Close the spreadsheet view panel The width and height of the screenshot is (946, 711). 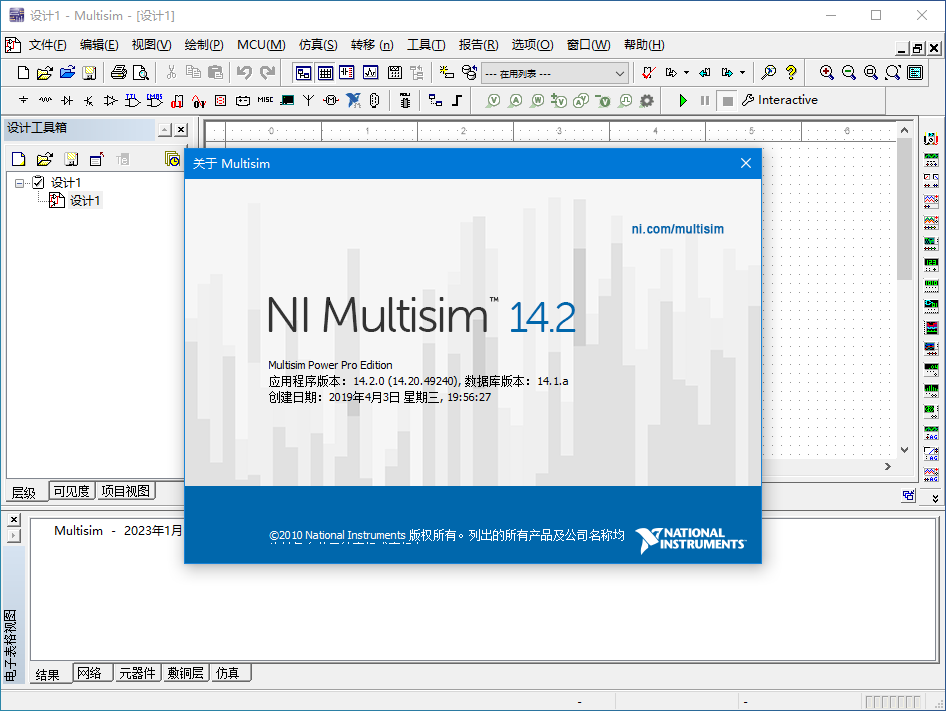click(14, 519)
